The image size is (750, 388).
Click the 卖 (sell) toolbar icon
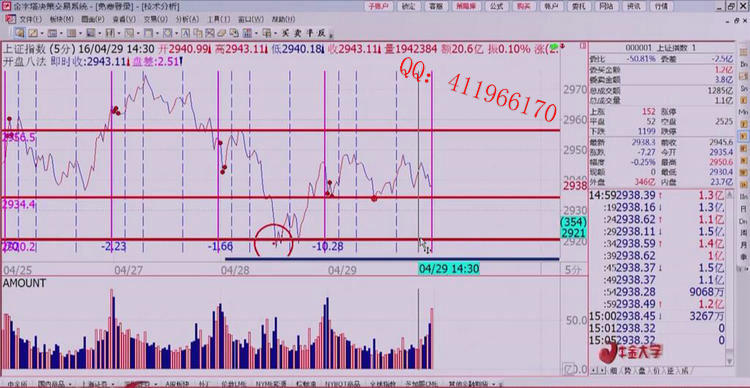tap(297, 33)
